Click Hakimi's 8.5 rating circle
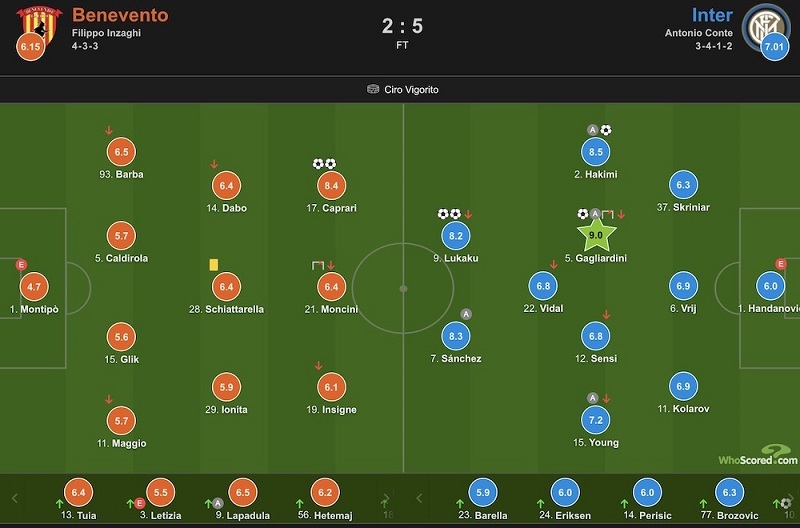 (596, 153)
